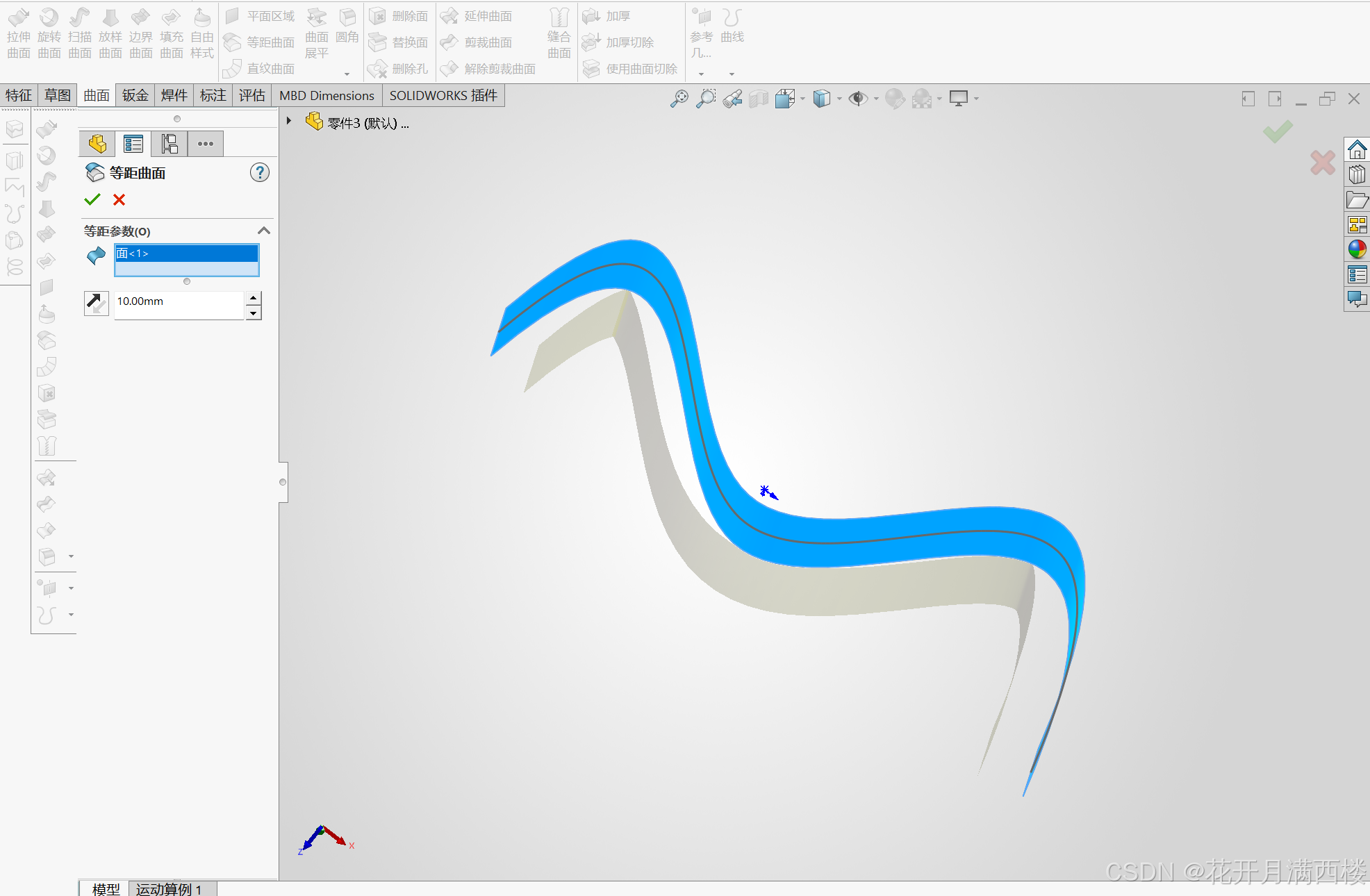Select the 面<1> entry in the selection box
Image resolution: width=1370 pixels, height=896 pixels.
[x=186, y=253]
